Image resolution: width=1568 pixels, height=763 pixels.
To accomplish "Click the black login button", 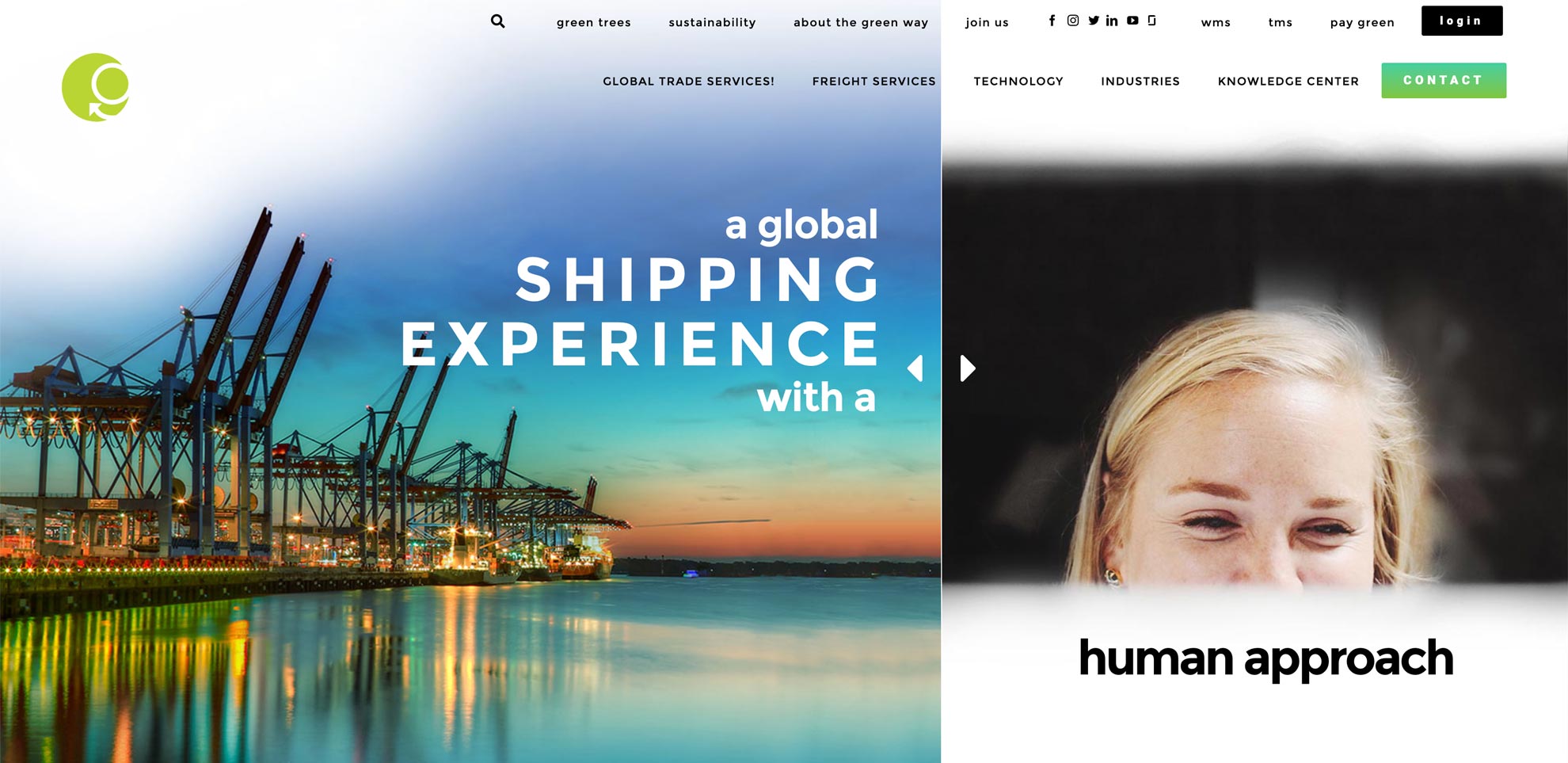I will click(1461, 21).
